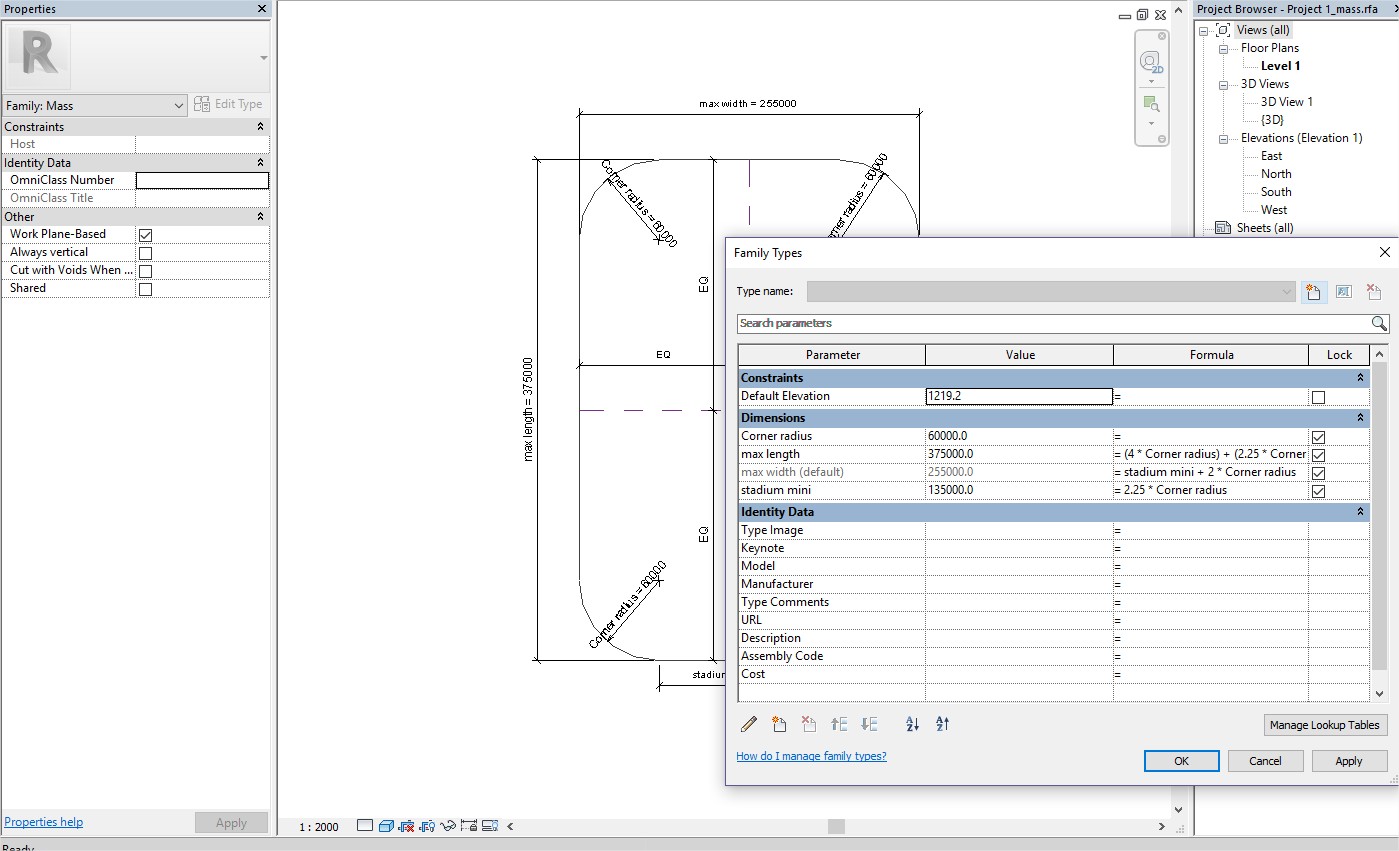Screen dimensions: 1399x851
Task: Open the 'How do I manage family types?' link
Action: [x=811, y=756]
